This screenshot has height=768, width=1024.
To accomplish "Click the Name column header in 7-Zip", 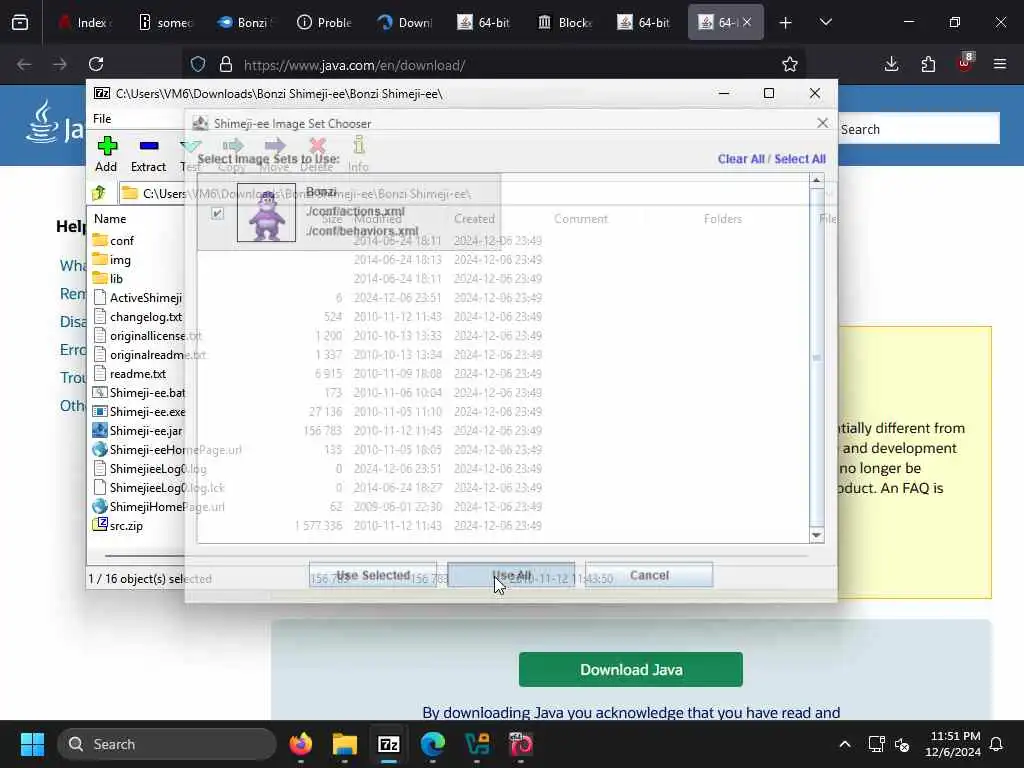I will click(x=110, y=219).
